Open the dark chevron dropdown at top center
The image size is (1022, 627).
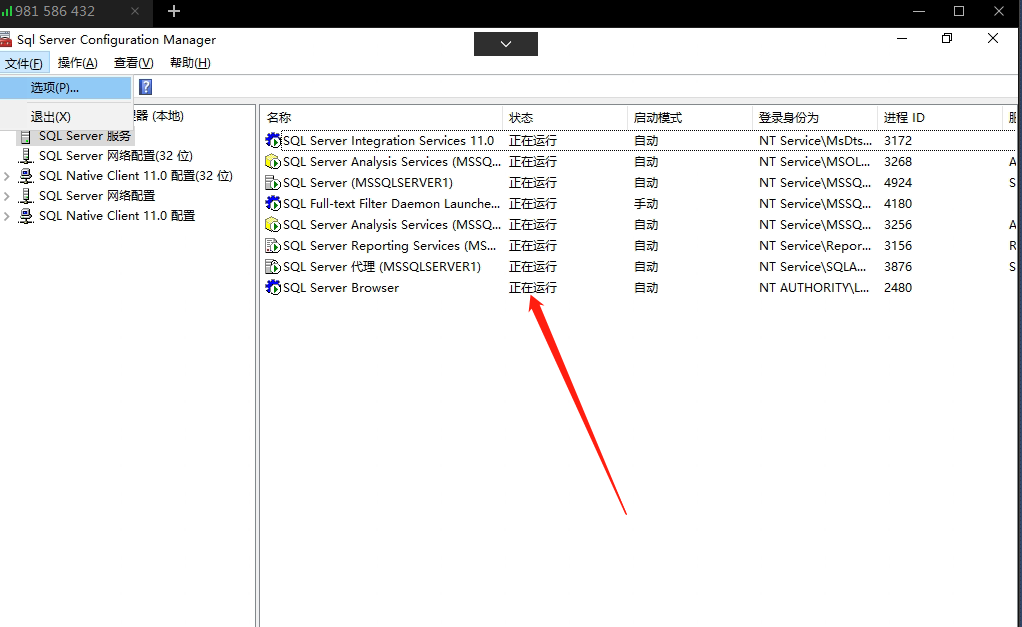point(506,44)
